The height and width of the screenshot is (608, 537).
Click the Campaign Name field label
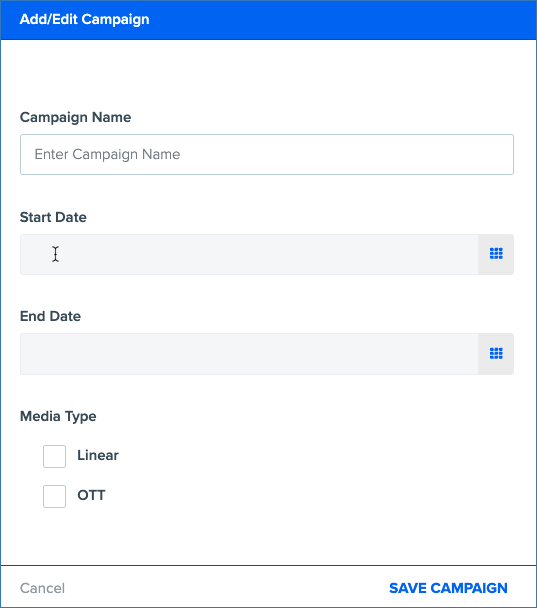(x=76, y=117)
